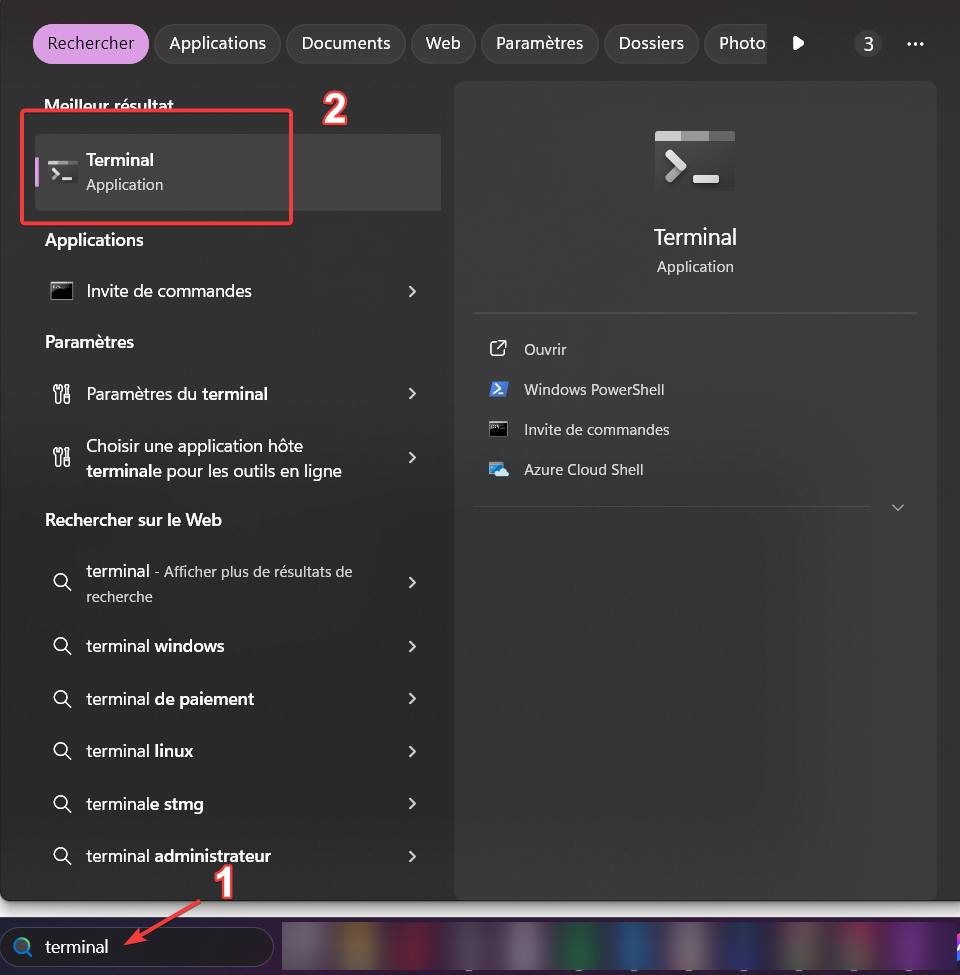960x975 pixels.
Task: Click the taskbar search field containing terminal
Action: [x=137, y=946]
